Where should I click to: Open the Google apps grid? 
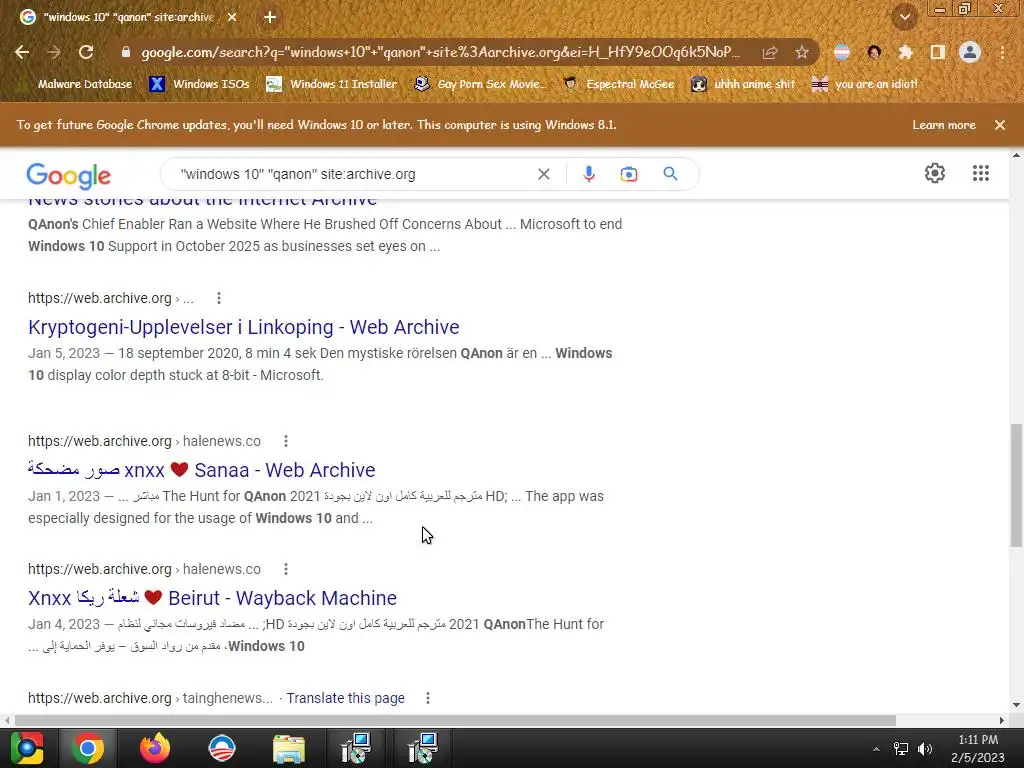[981, 173]
